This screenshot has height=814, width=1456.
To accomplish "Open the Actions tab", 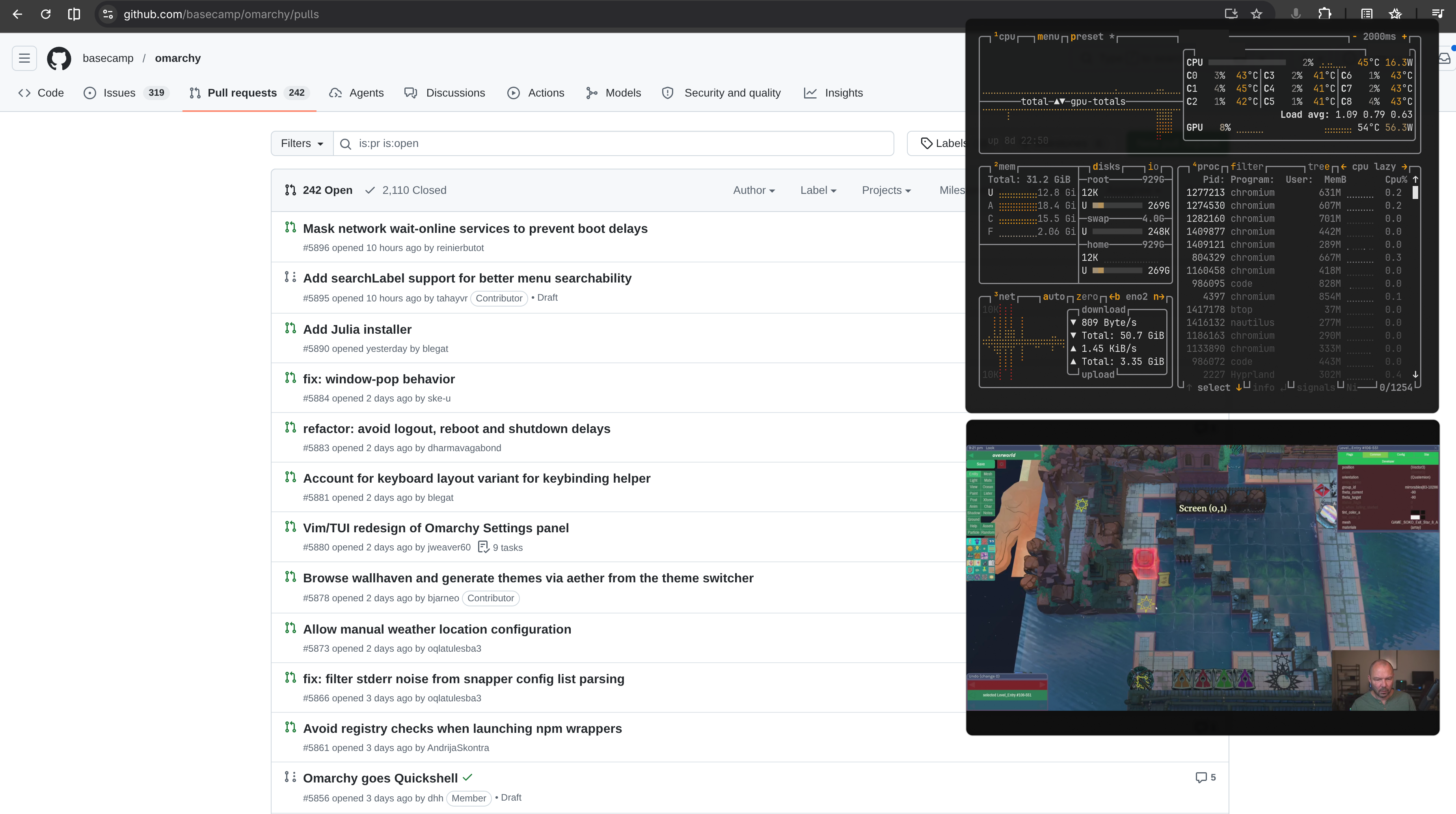I will pos(536,93).
